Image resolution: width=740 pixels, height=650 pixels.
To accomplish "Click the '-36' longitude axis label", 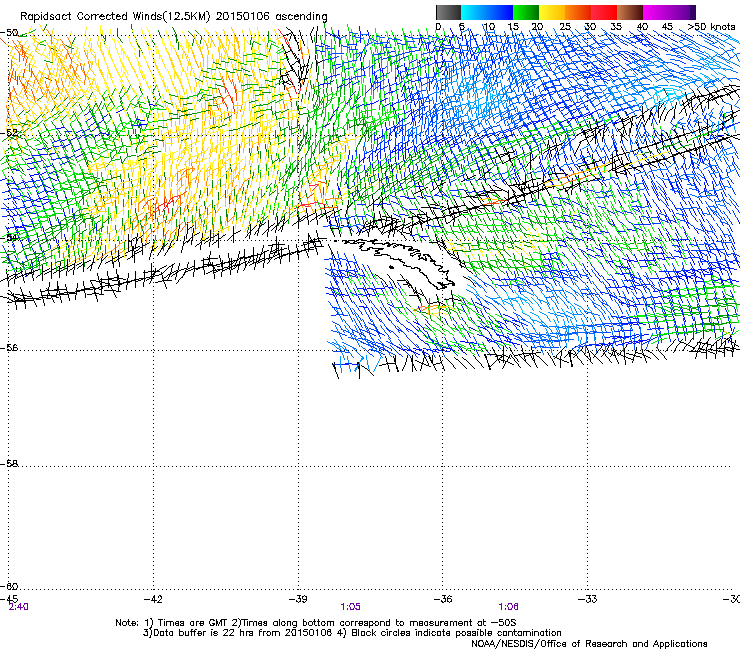I will 443,599.
